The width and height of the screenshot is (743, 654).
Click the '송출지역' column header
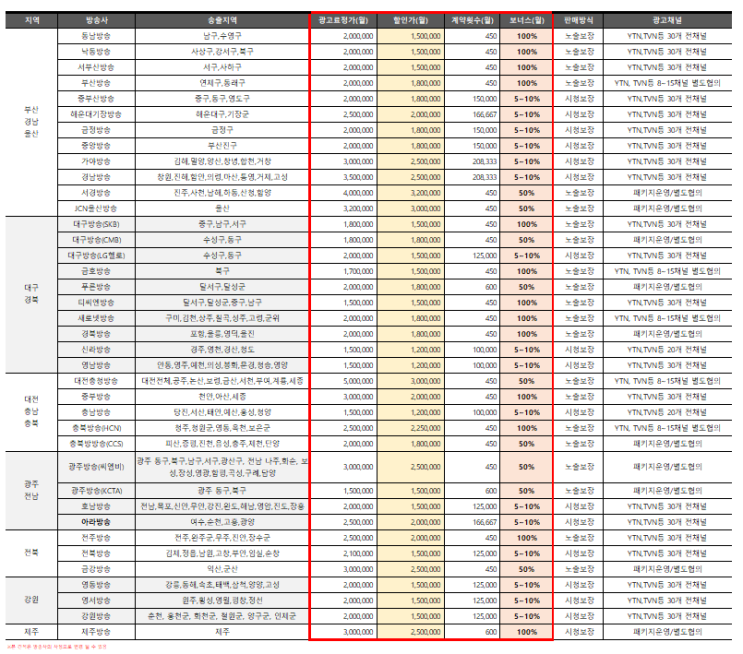click(222, 20)
